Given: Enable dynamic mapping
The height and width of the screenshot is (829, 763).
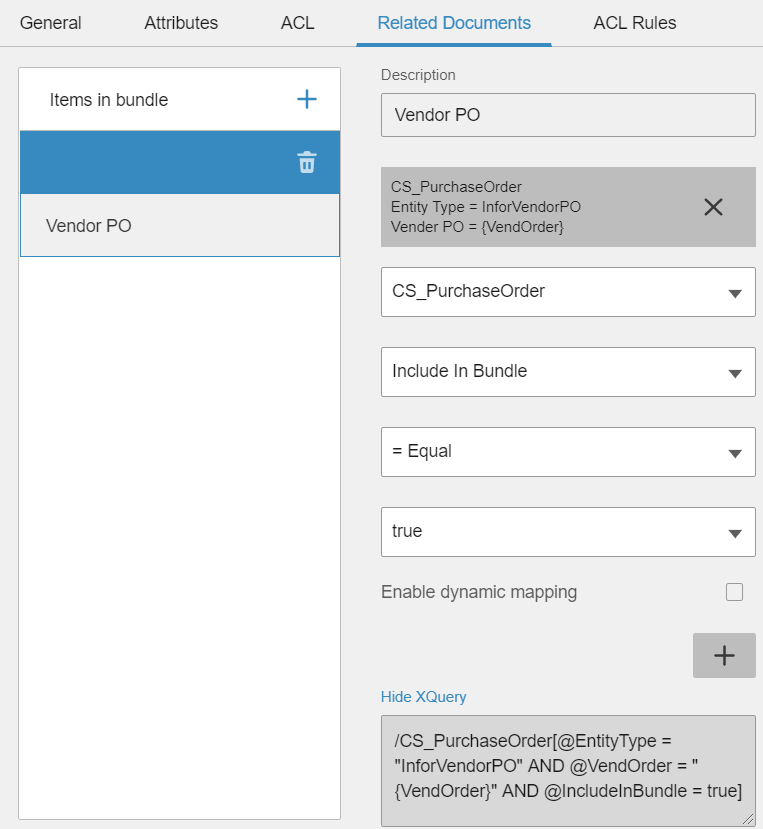Looking at the screenshot, I should [735, 592].
